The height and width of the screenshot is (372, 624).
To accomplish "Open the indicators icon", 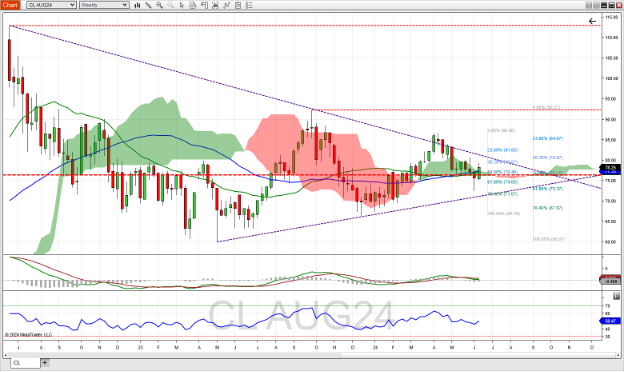I will tap(226, 5).
